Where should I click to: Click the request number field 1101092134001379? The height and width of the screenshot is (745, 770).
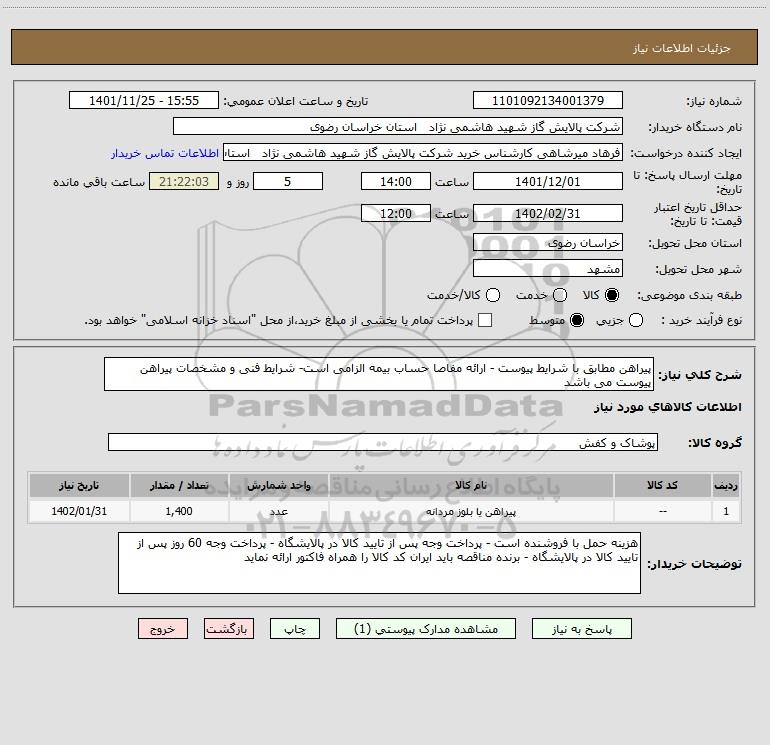coord(548,100)
